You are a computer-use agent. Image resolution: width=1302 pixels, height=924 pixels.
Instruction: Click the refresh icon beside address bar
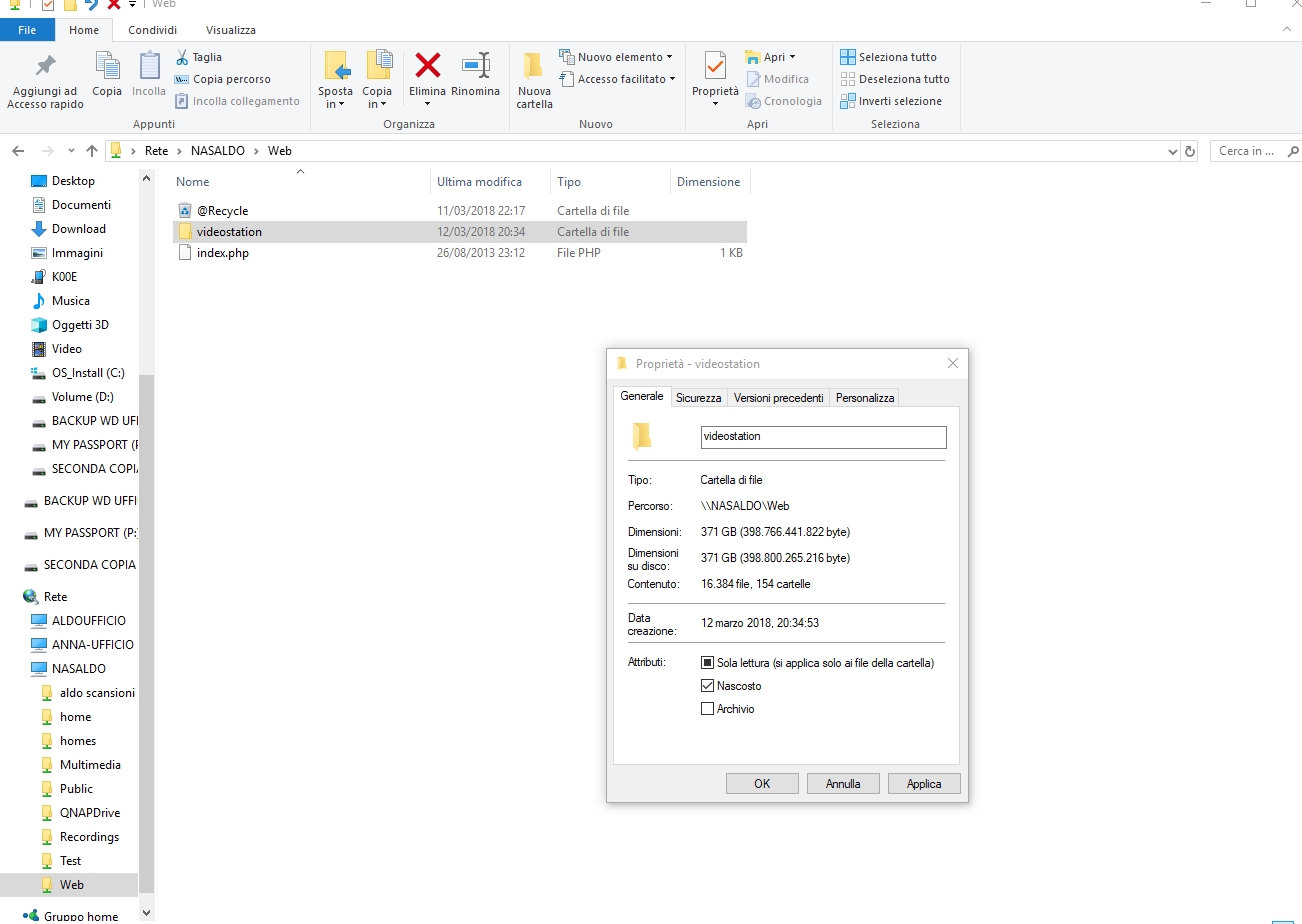[1190, 151]
